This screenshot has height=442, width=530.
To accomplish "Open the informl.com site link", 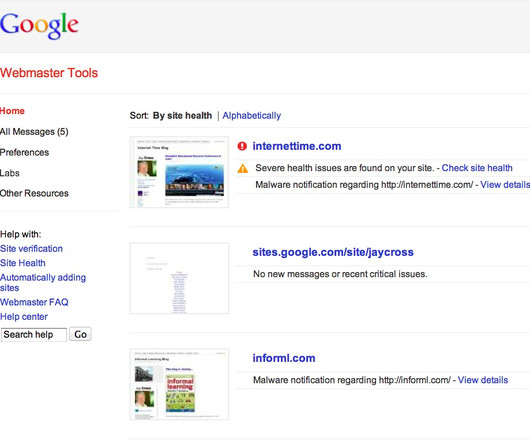I will pos(284,358).
